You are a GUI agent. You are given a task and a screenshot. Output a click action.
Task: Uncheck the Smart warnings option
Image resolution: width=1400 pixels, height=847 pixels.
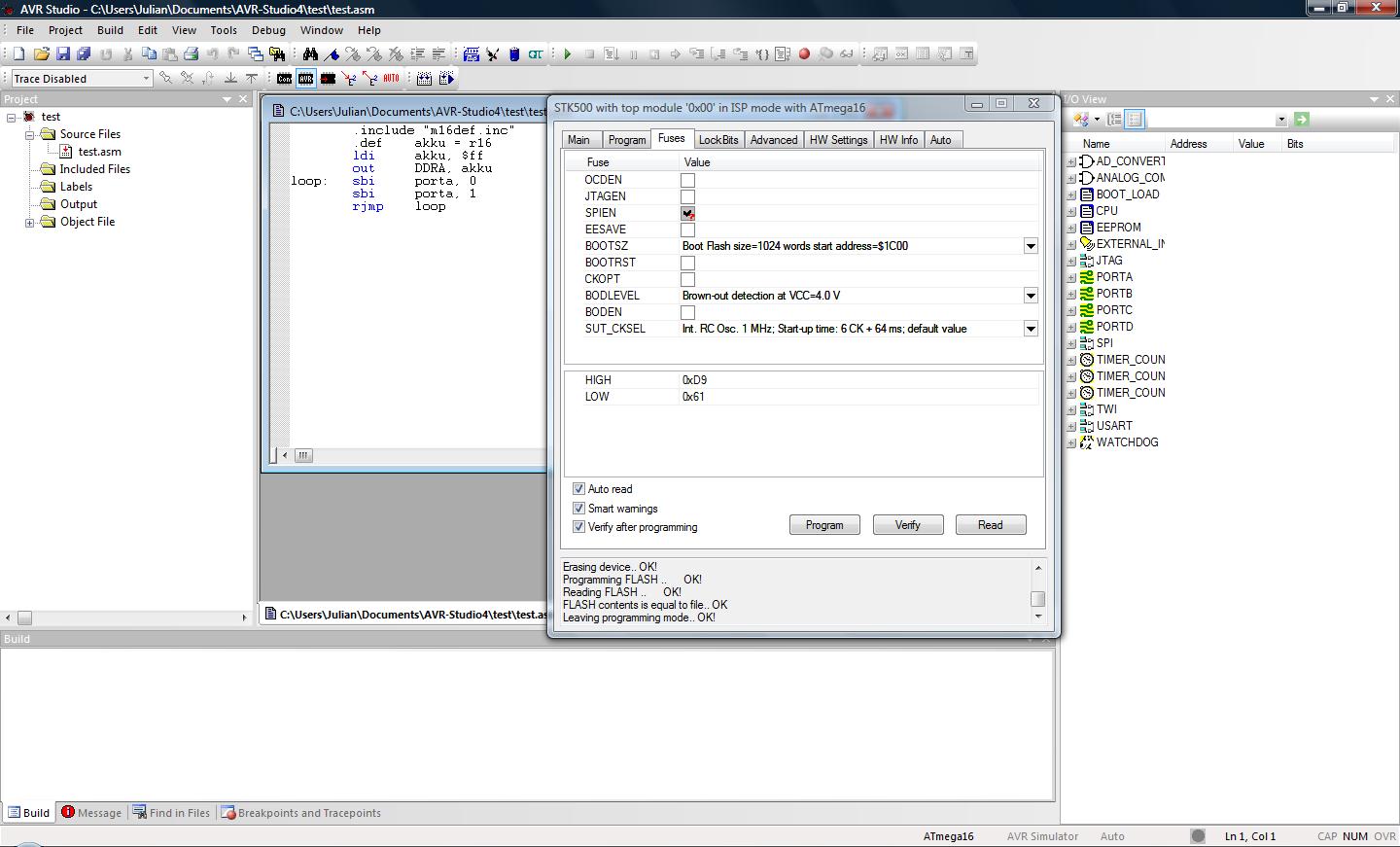(579, 509)
